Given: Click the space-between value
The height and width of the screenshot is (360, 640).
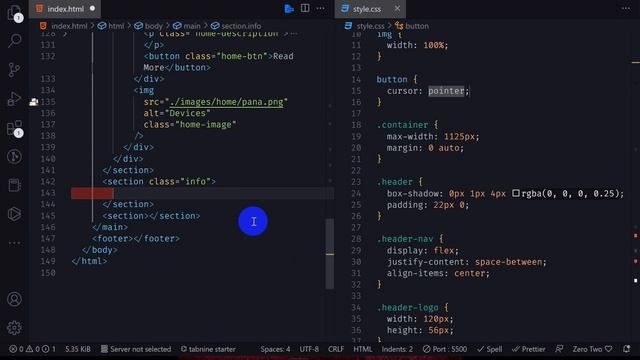Looking at the screenshot, I should (x=508, y=262).
